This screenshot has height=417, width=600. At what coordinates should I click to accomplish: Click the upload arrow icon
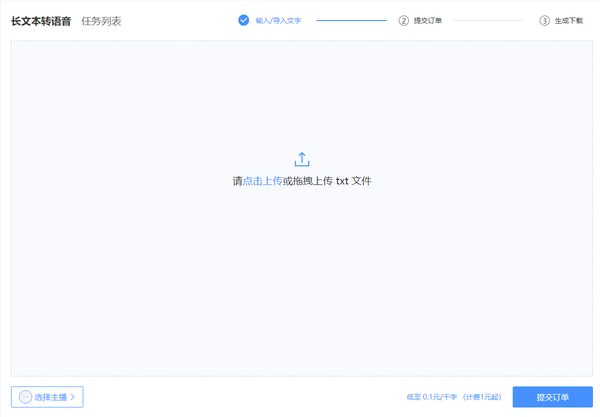[302, 159]
